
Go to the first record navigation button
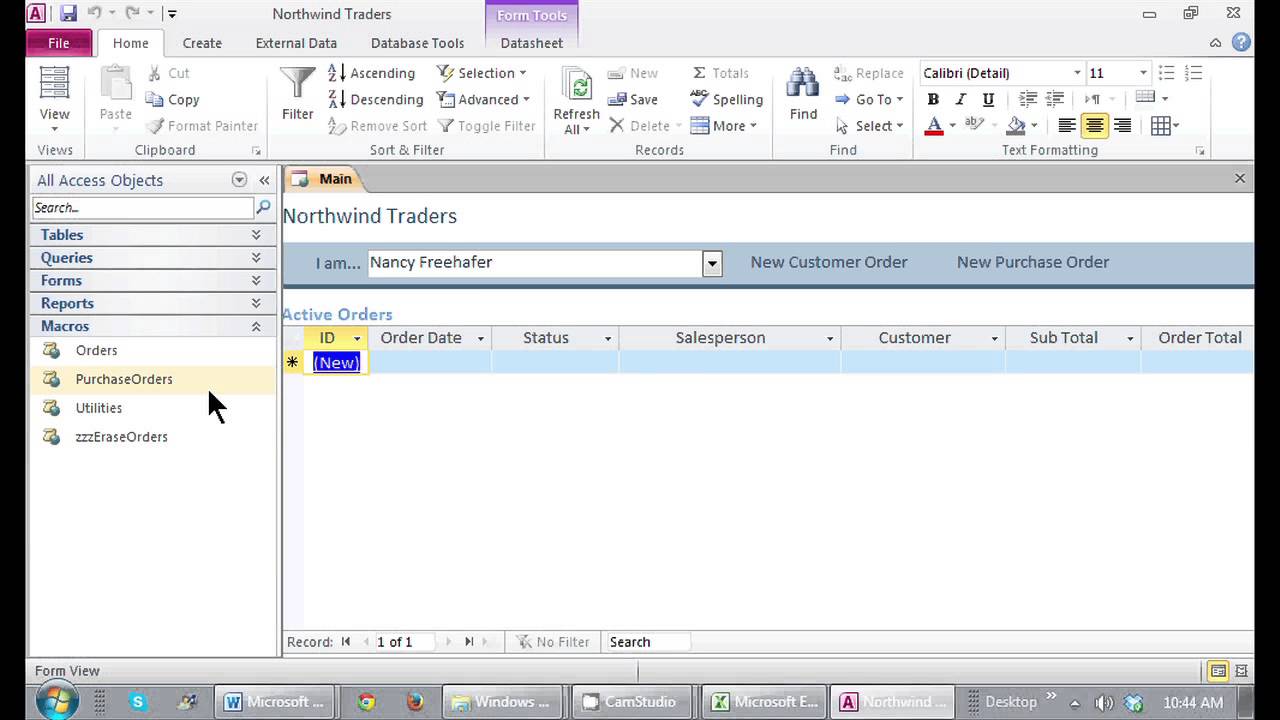click(346, 642)
